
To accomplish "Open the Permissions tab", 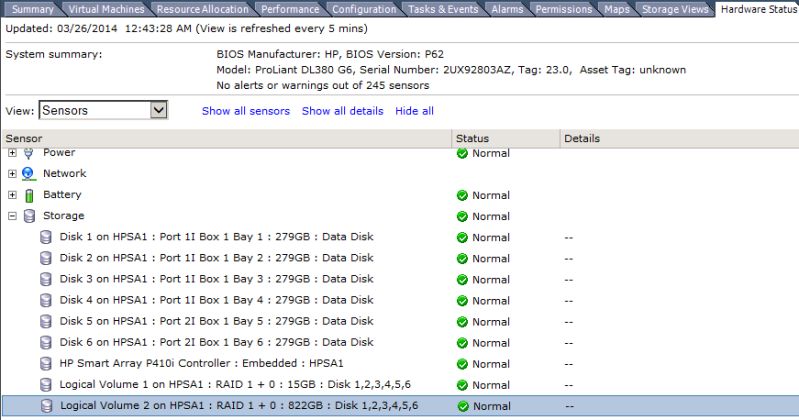I will [x=564, y=9].
